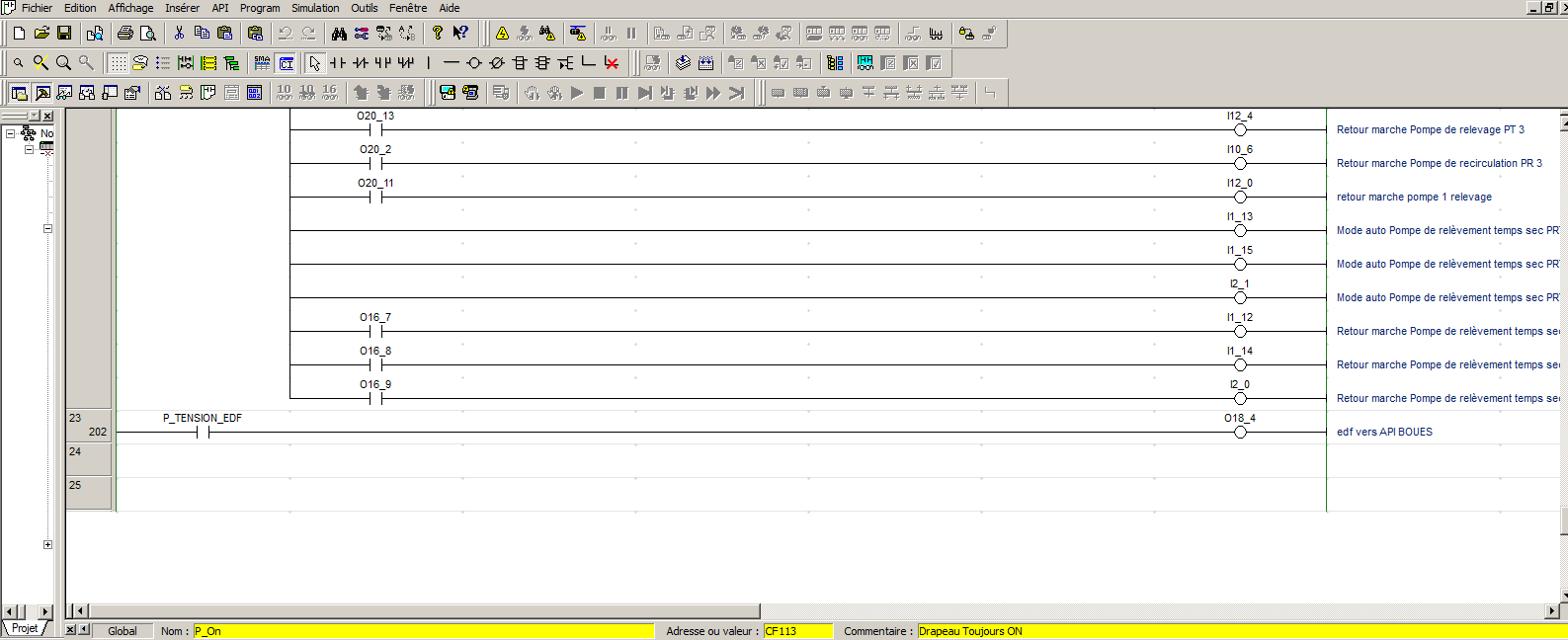Switch to the Projet tab
Screen dimensions: 1568x640
(x=25, y=628)
